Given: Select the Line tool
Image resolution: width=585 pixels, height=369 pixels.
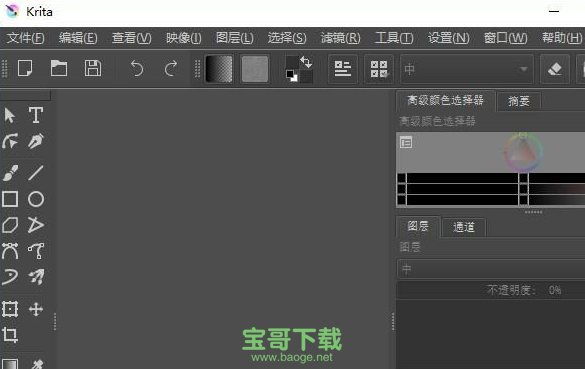Looking at the screenshot, I should click(x=36, y=173).
